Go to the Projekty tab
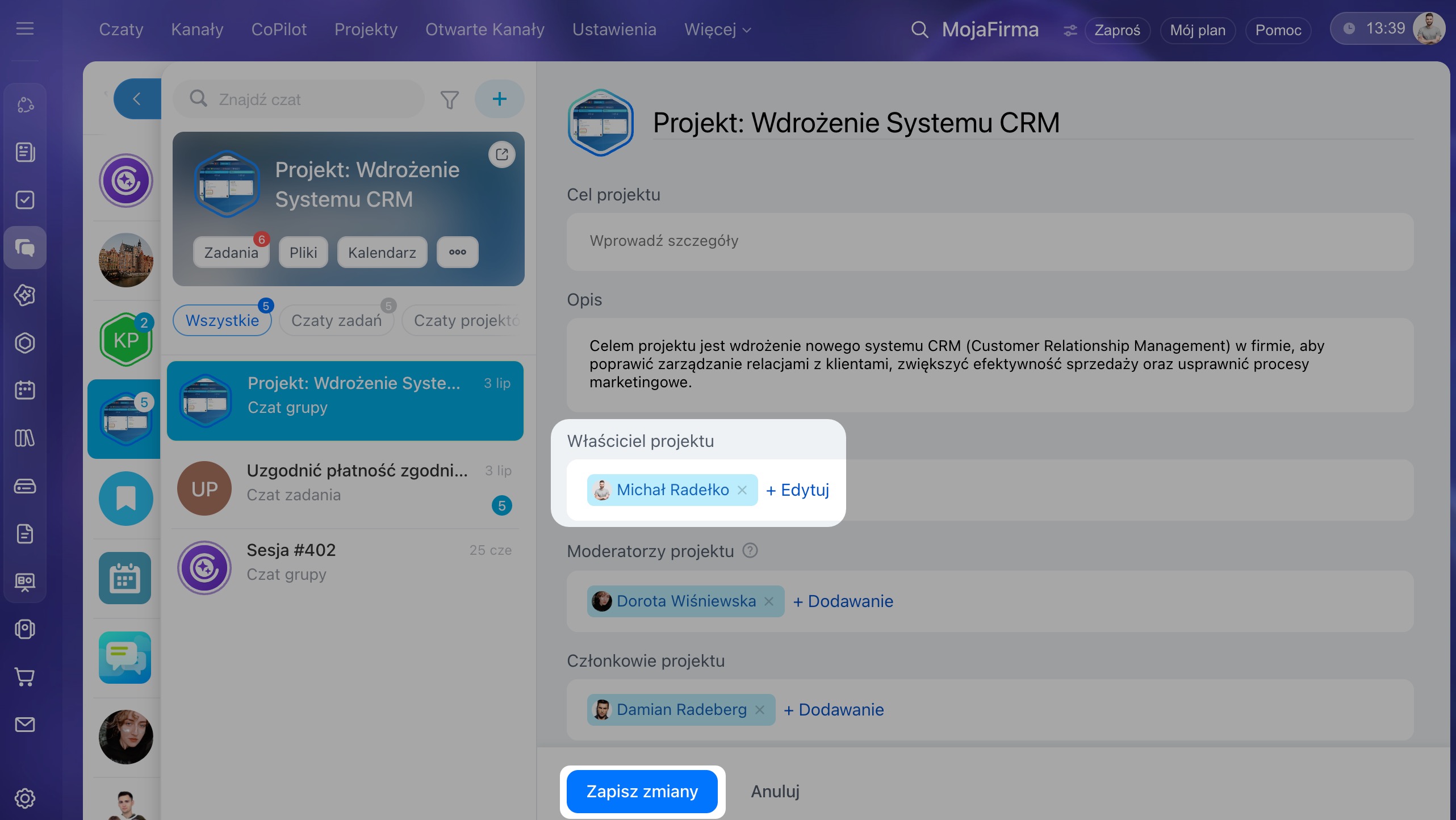The width and height of the screenshot is (1456, 820). (x=366, y=30)
